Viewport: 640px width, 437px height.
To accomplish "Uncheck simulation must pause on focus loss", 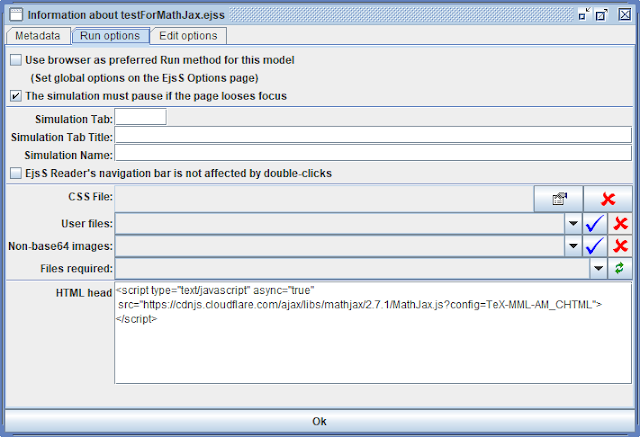I will click(x=16, y=96).
